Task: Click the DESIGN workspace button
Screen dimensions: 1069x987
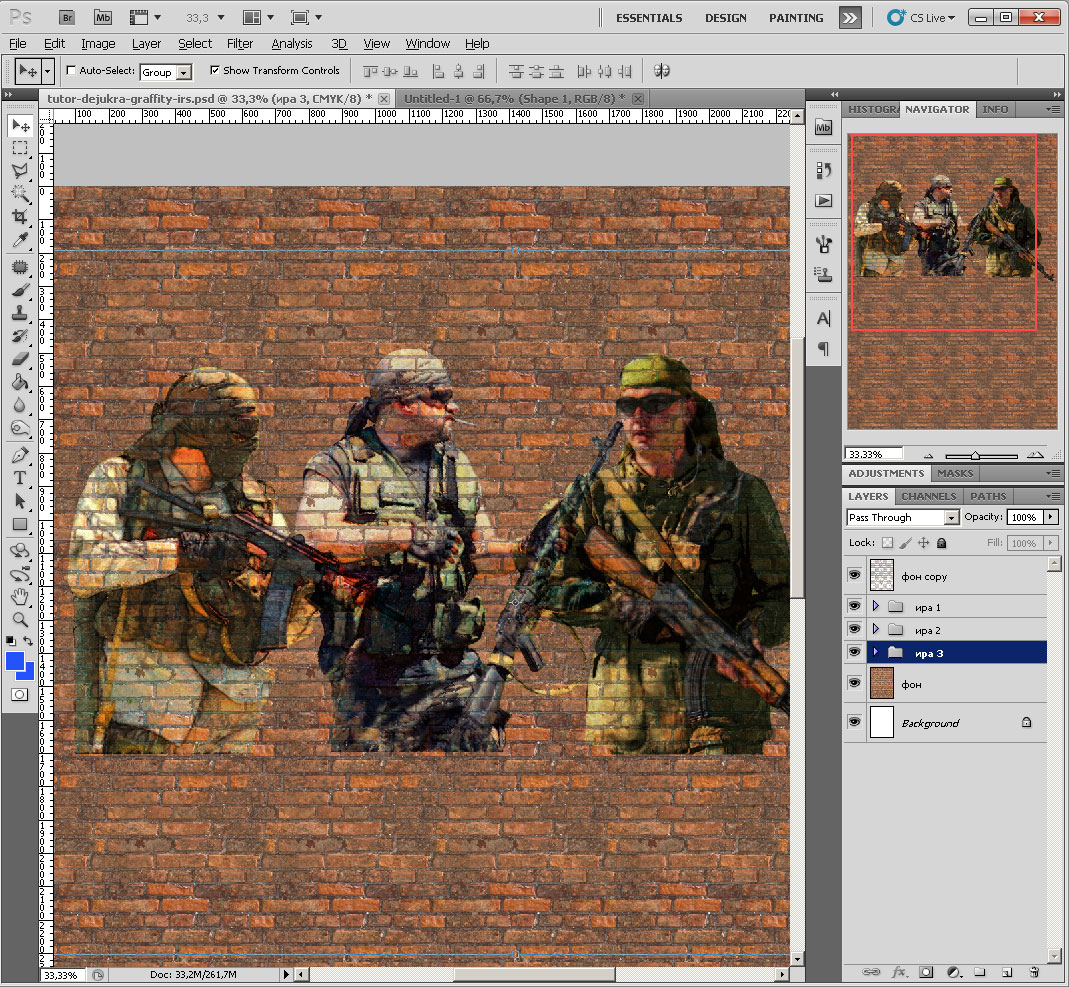Action: click(x=725, y=18)
